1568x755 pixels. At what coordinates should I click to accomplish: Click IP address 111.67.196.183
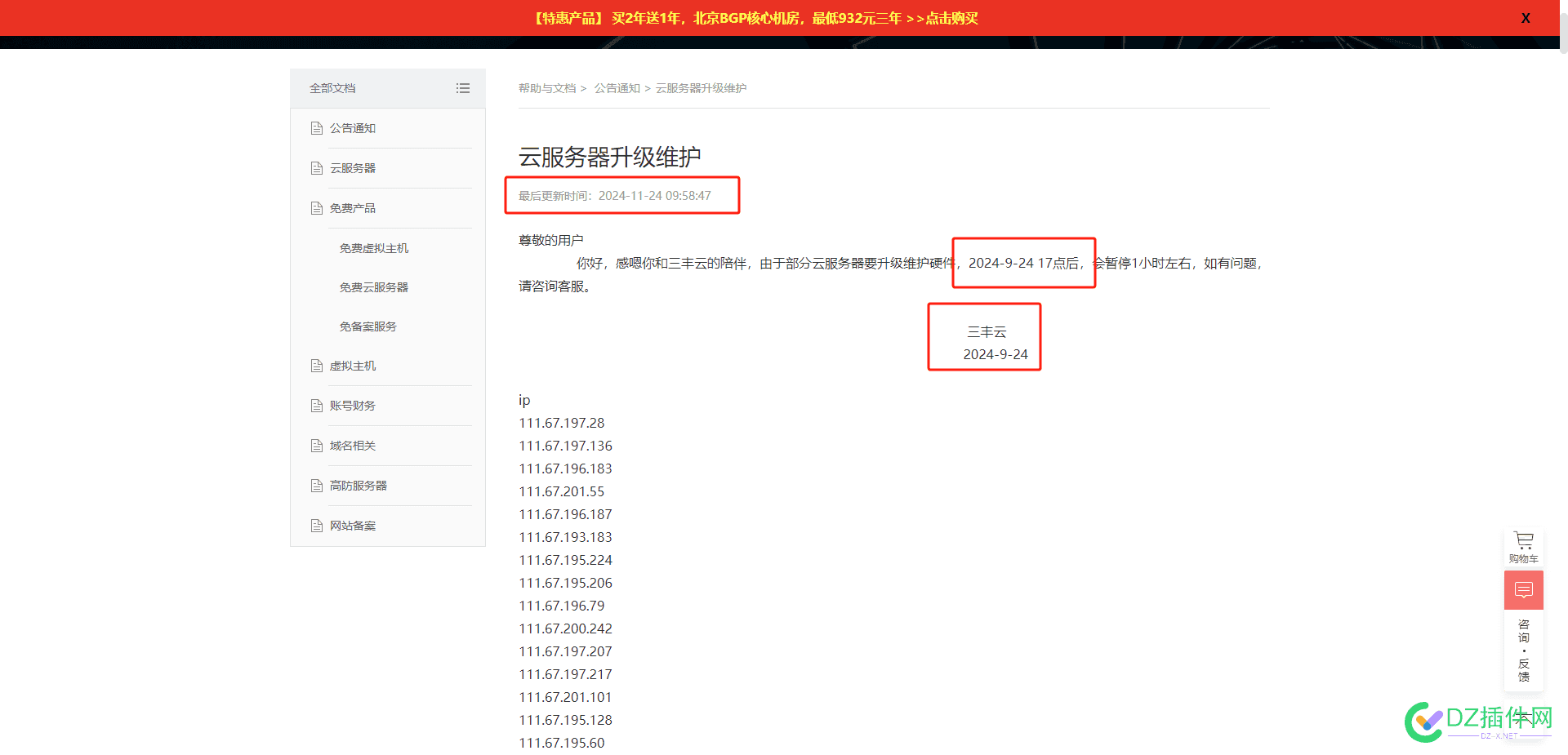click(x=566, y=469)
